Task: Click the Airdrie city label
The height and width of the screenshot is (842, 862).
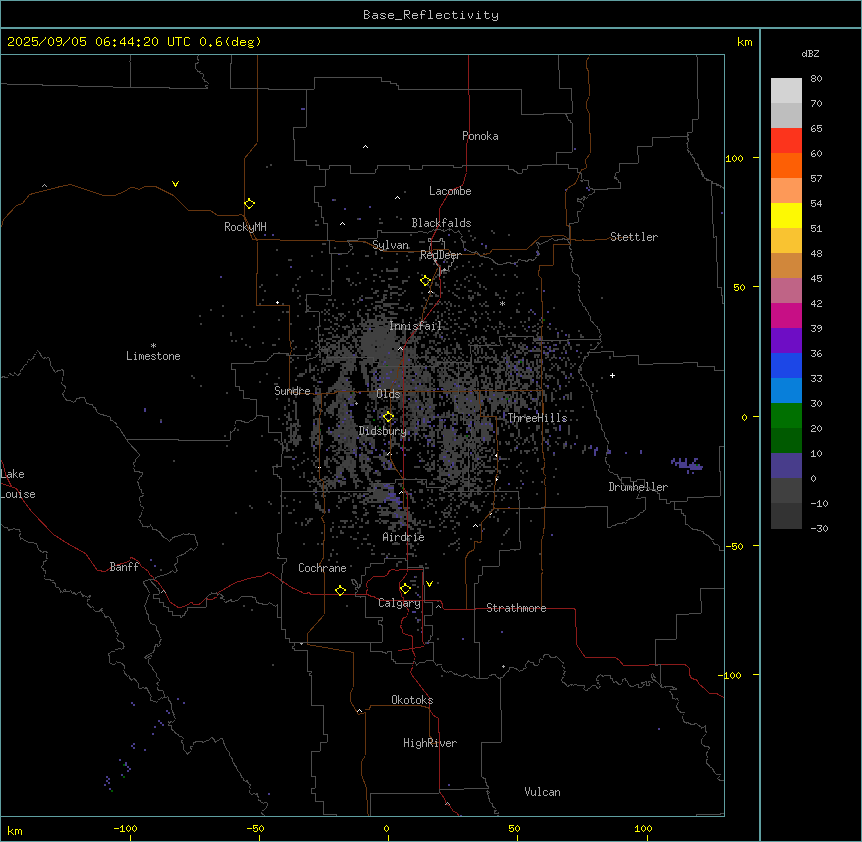Action: 404,537
